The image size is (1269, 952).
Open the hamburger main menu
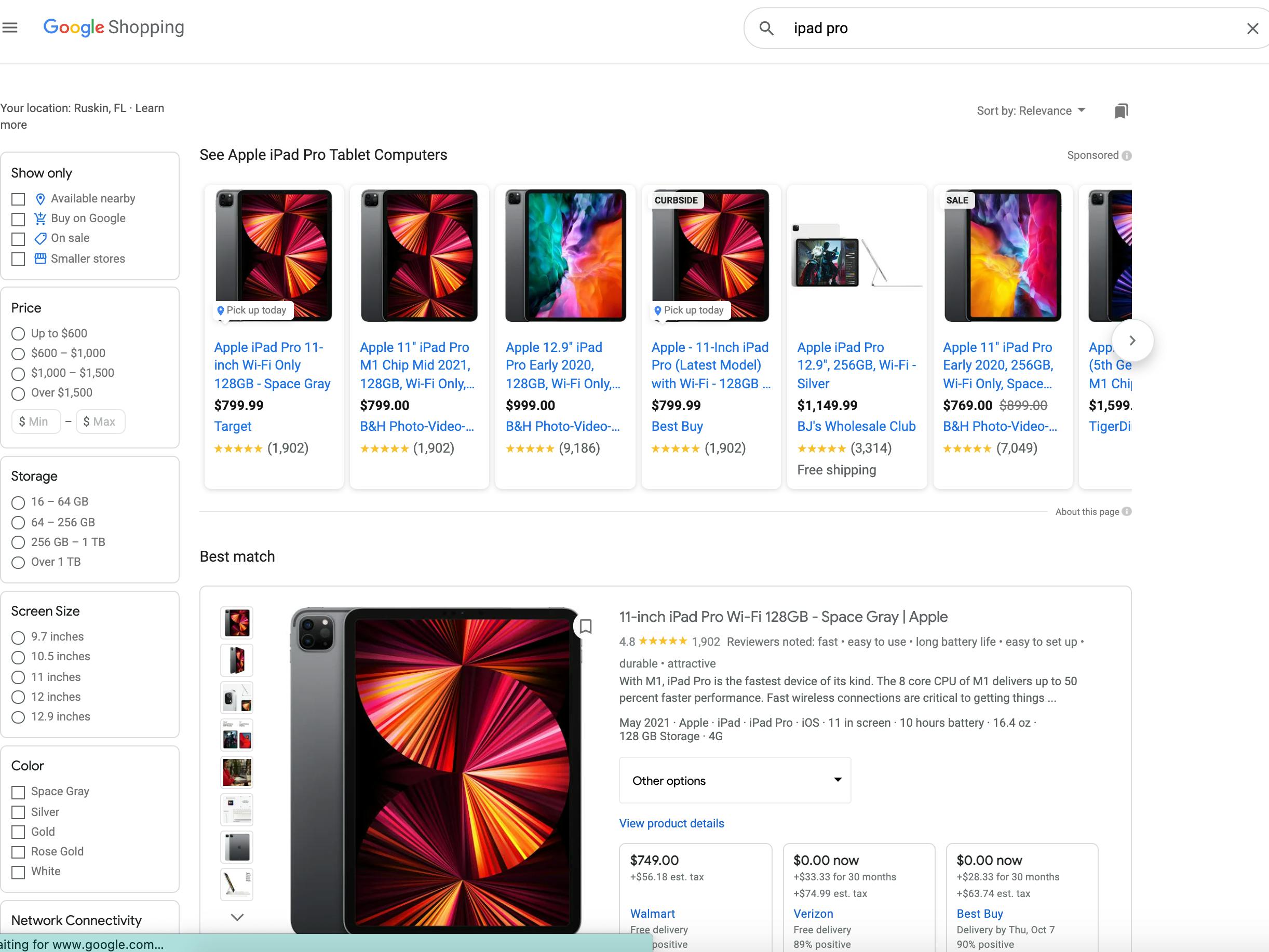(x=10, y=28)
